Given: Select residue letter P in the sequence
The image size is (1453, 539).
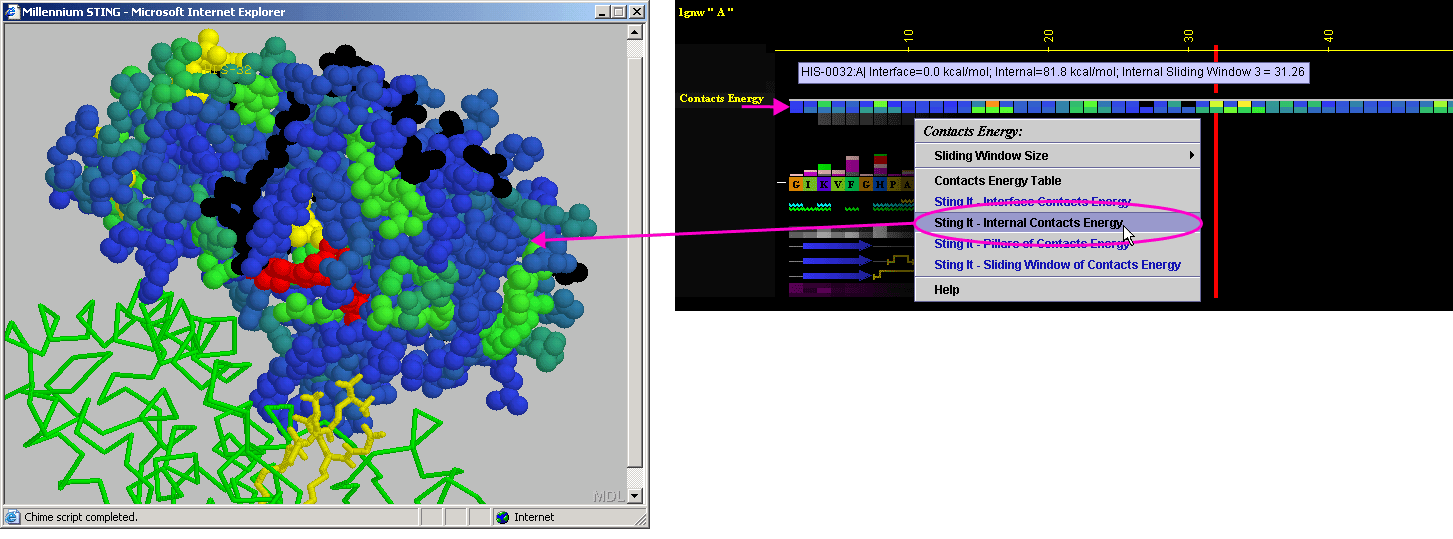Looking at the screenshot, I should [894, 184].
